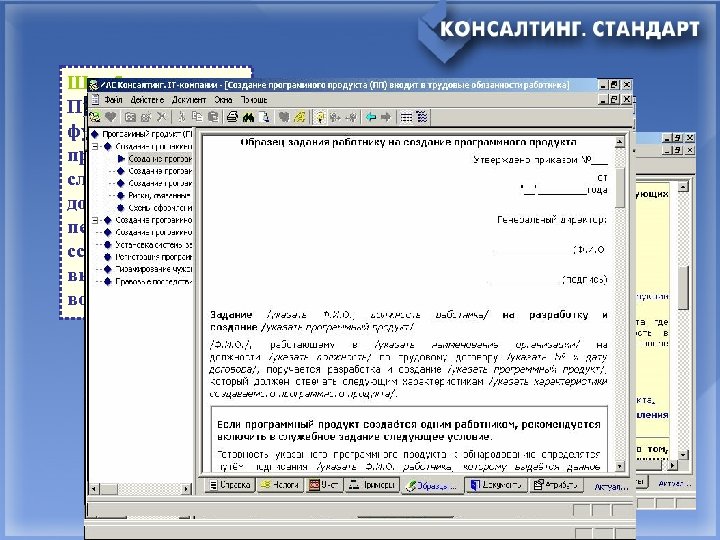Collapse the first Создание tree branch

[x=95, y=146]
